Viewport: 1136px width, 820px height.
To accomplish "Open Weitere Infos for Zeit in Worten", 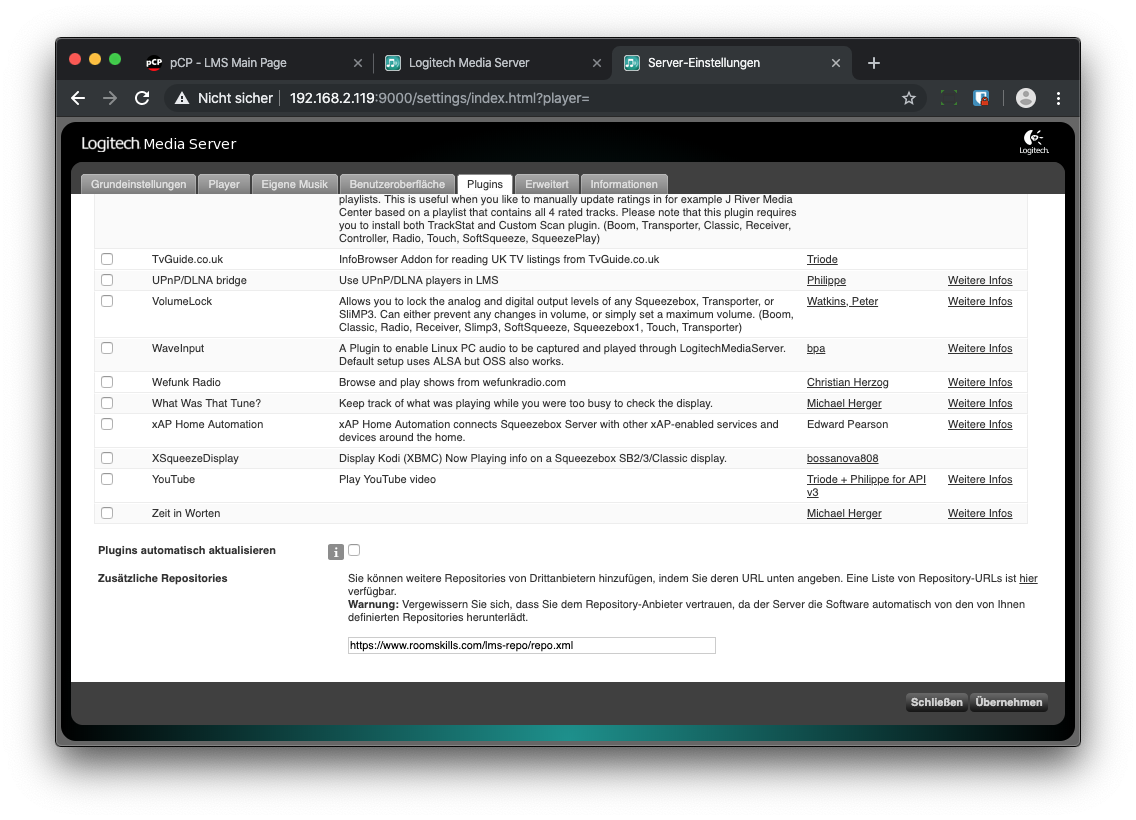I will pos(980,514).
